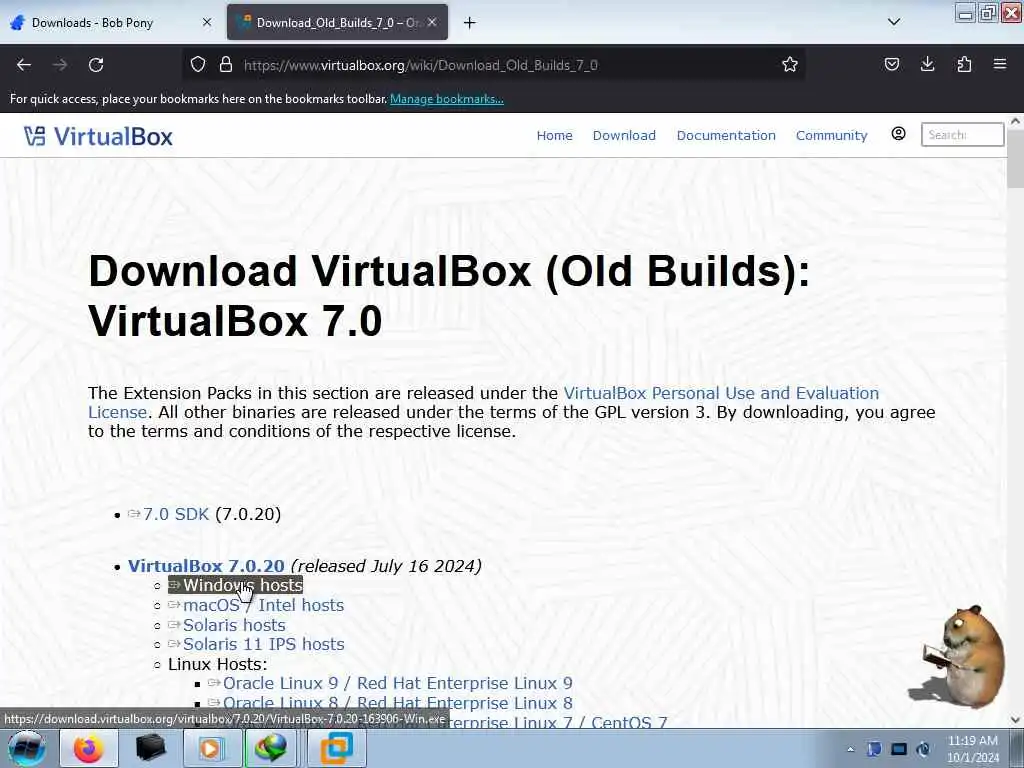This screenshot has height=768, width=1024.
Task: Click the hamster reading book mascot
Action: point(959,658)
